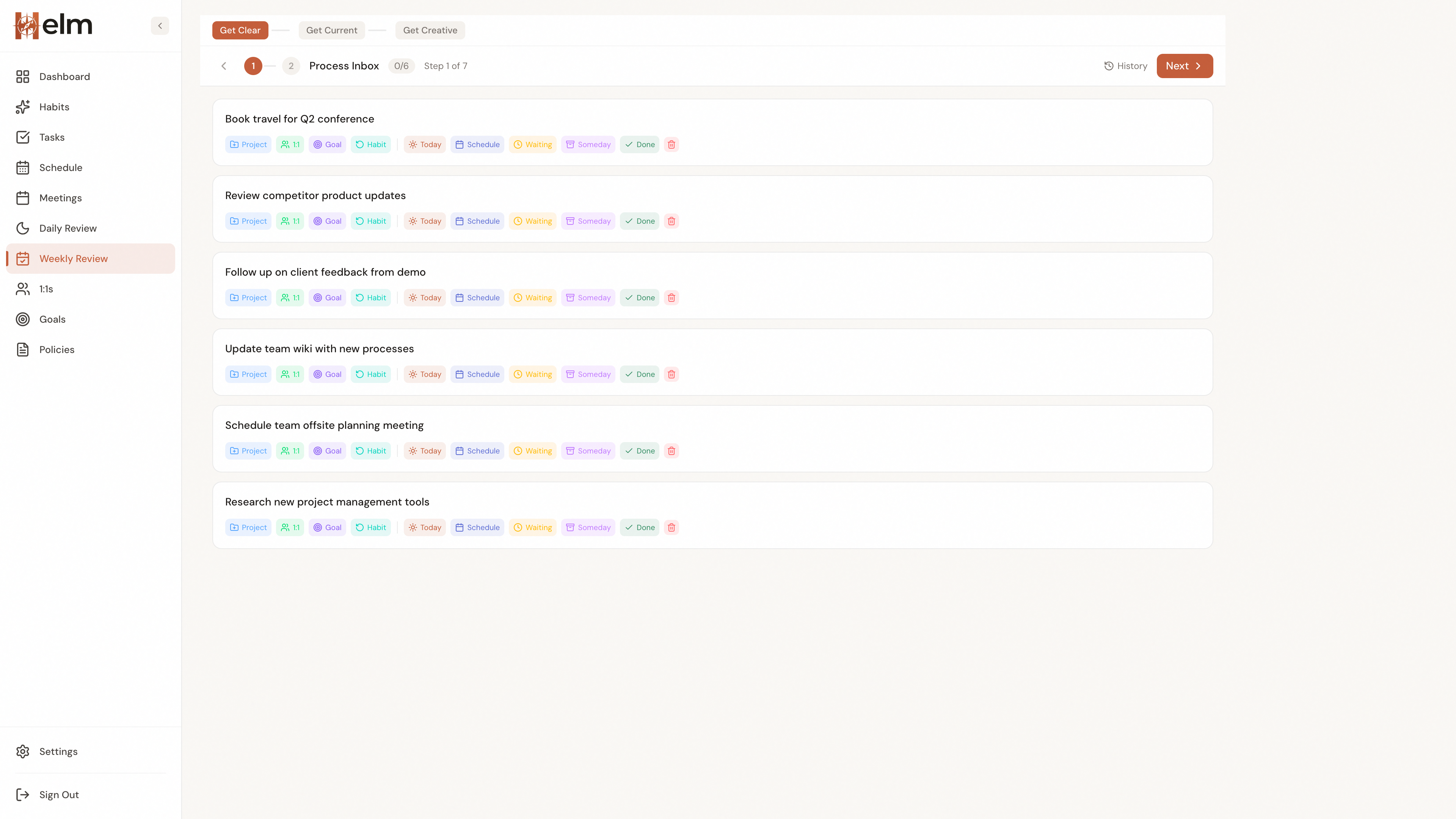Image resolution: width=1456 pixels, height=819 pixels.
Task: Collapse the left sidebar
Action: point(159,25)
